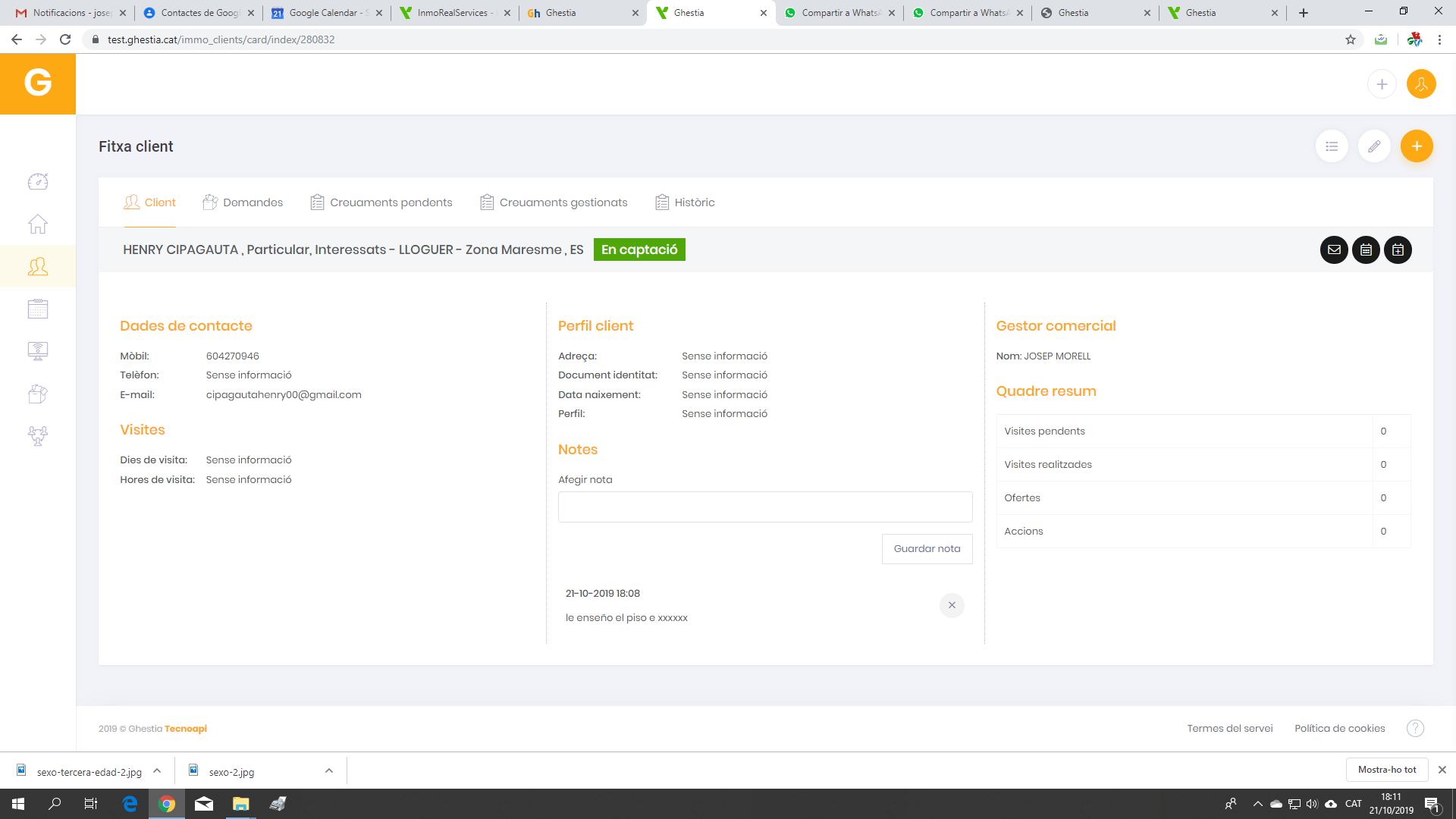Show hidden system tray icons
This screenshot has height=819, width=1456.
[x=1257, y=804]
